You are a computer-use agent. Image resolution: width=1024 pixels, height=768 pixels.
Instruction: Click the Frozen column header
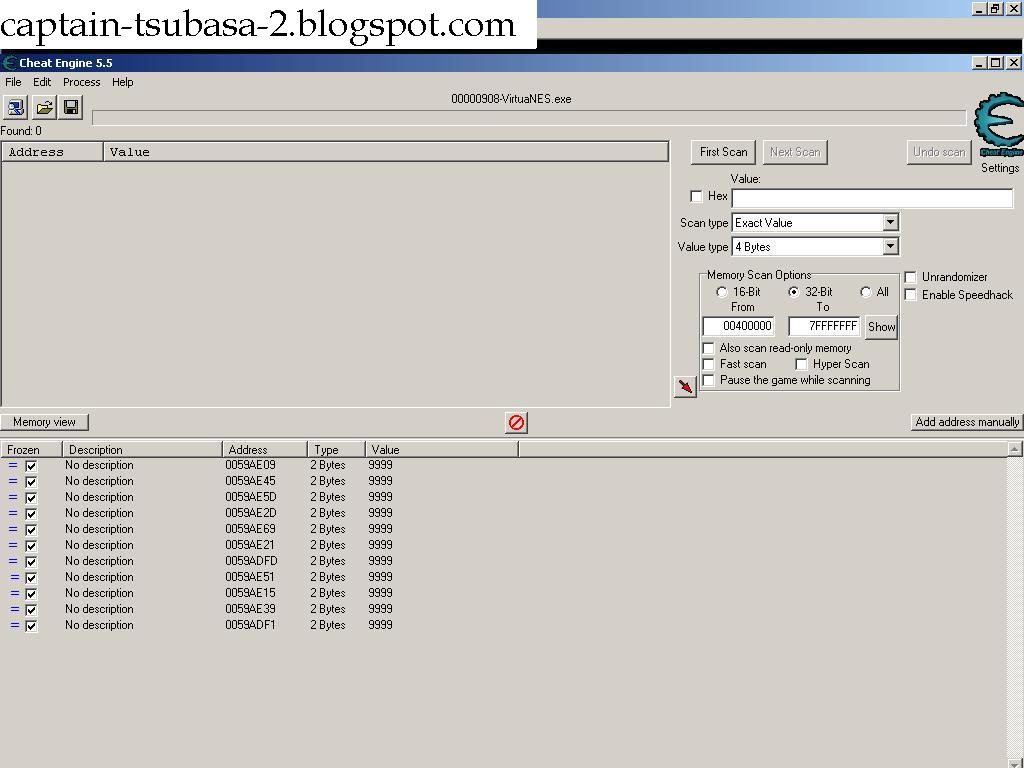(31, 450)
